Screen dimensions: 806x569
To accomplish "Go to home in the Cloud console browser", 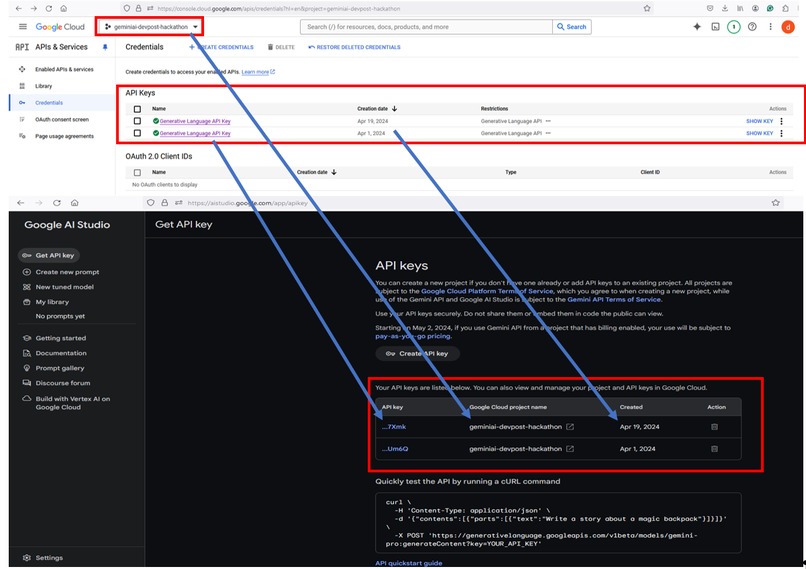I will click(x=63, y=8).
